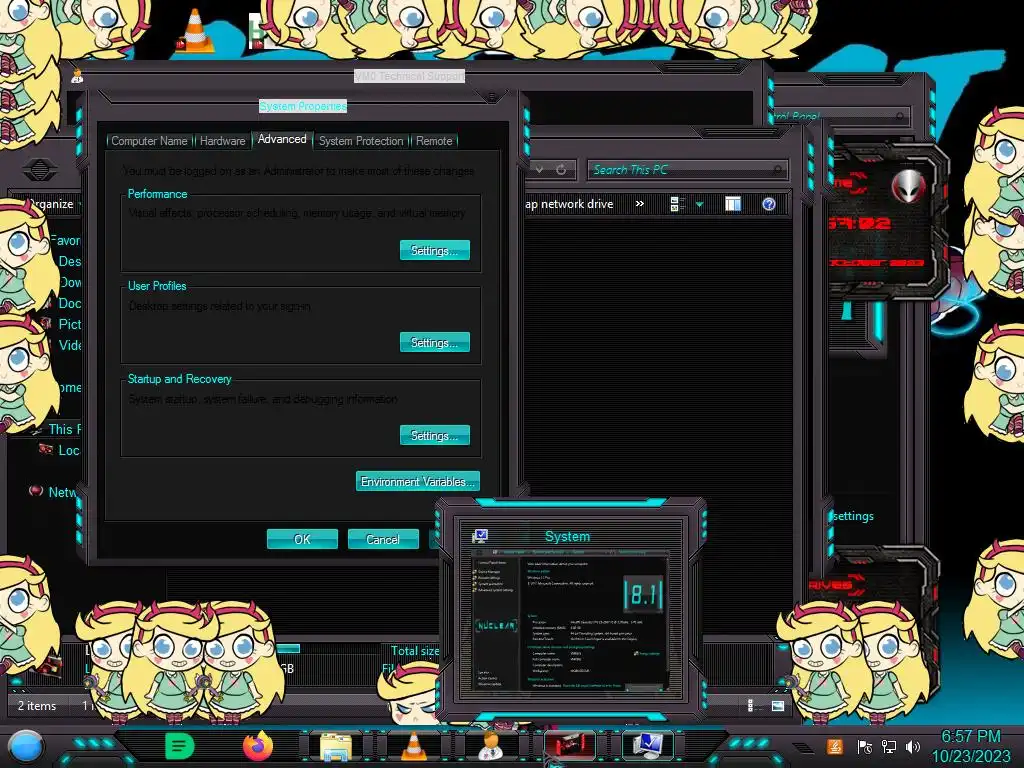The width and height of the screenshot is (1024, 768).
Task: Switch to the Hardware tab
Action: point(222,141)
